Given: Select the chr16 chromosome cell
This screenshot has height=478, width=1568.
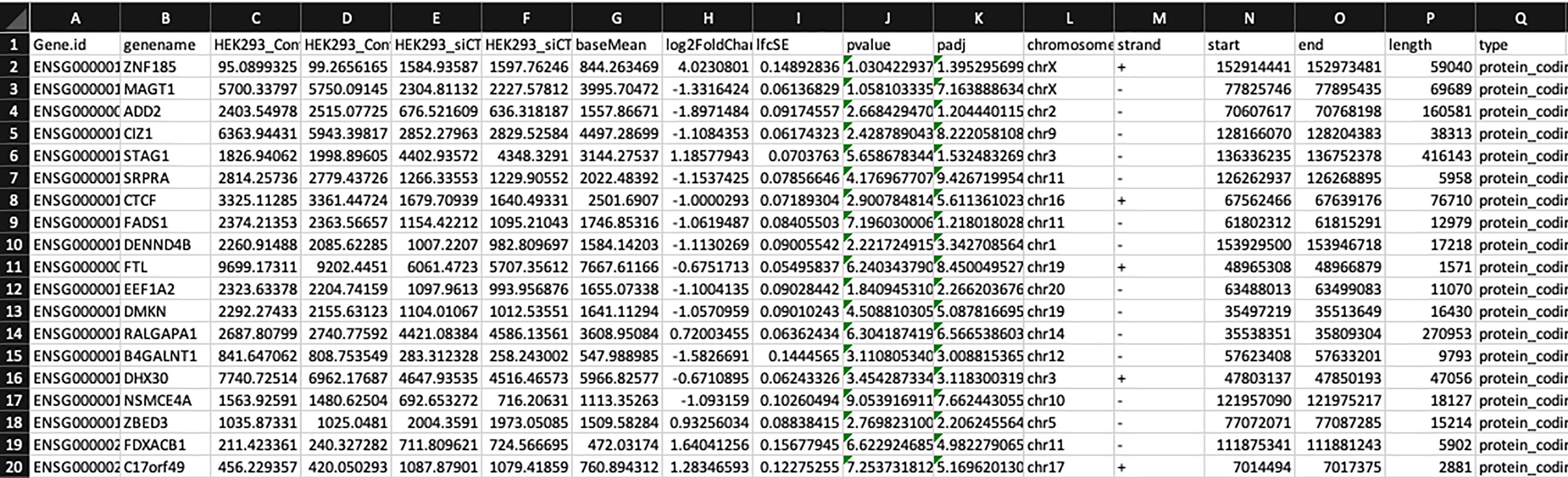Looking at the screenshot, I should pos(1068,201).
